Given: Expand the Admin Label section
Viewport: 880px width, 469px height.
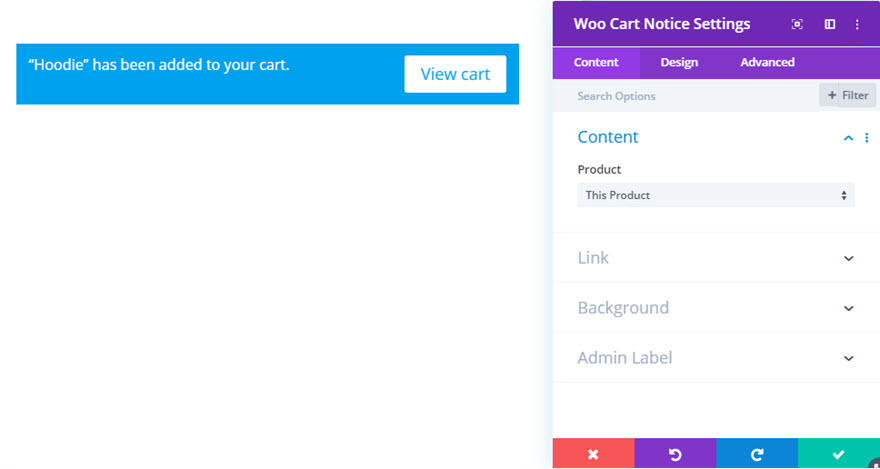Looking at the screenshot, I should coord(716,358).
